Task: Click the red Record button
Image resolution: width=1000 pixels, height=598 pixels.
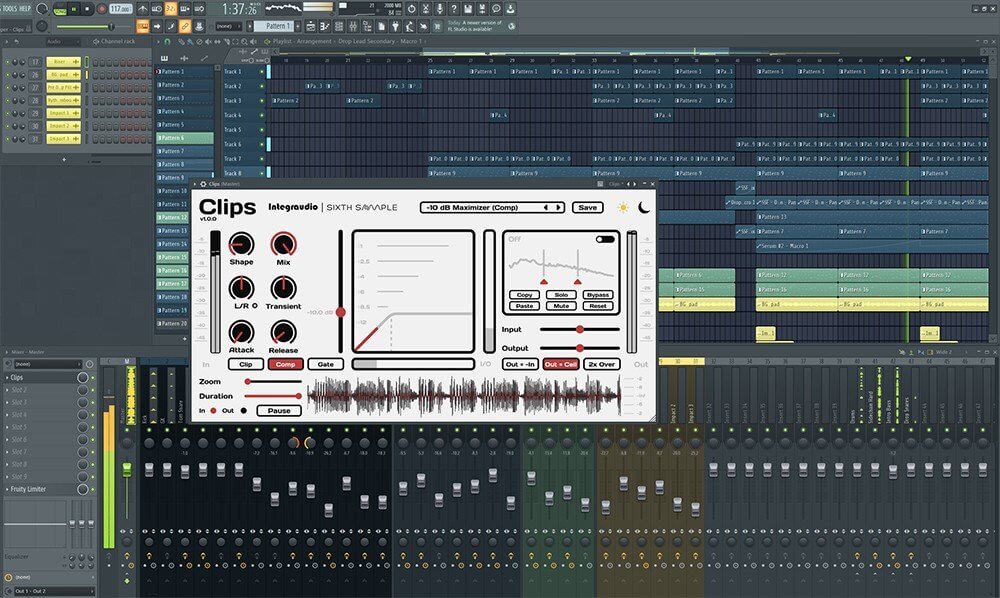Action: point(100,9)
